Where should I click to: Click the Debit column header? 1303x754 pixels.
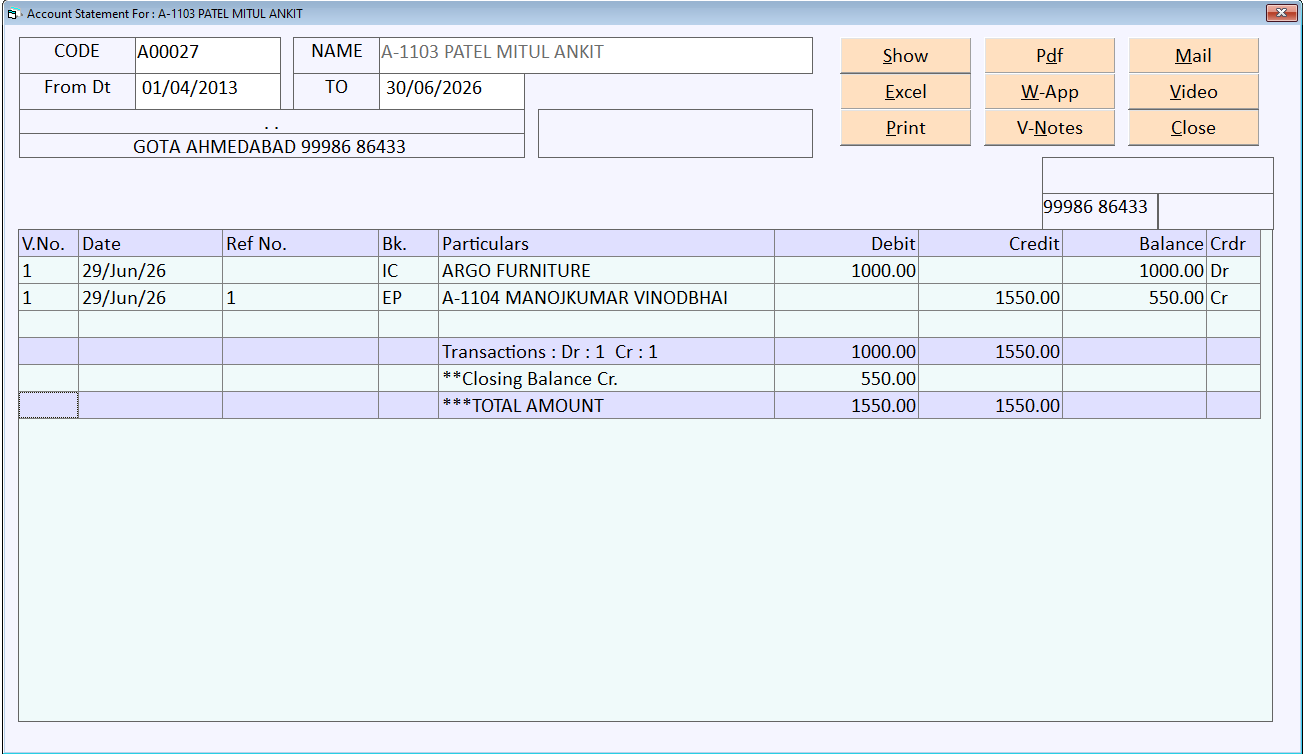[x=846, y=244]
